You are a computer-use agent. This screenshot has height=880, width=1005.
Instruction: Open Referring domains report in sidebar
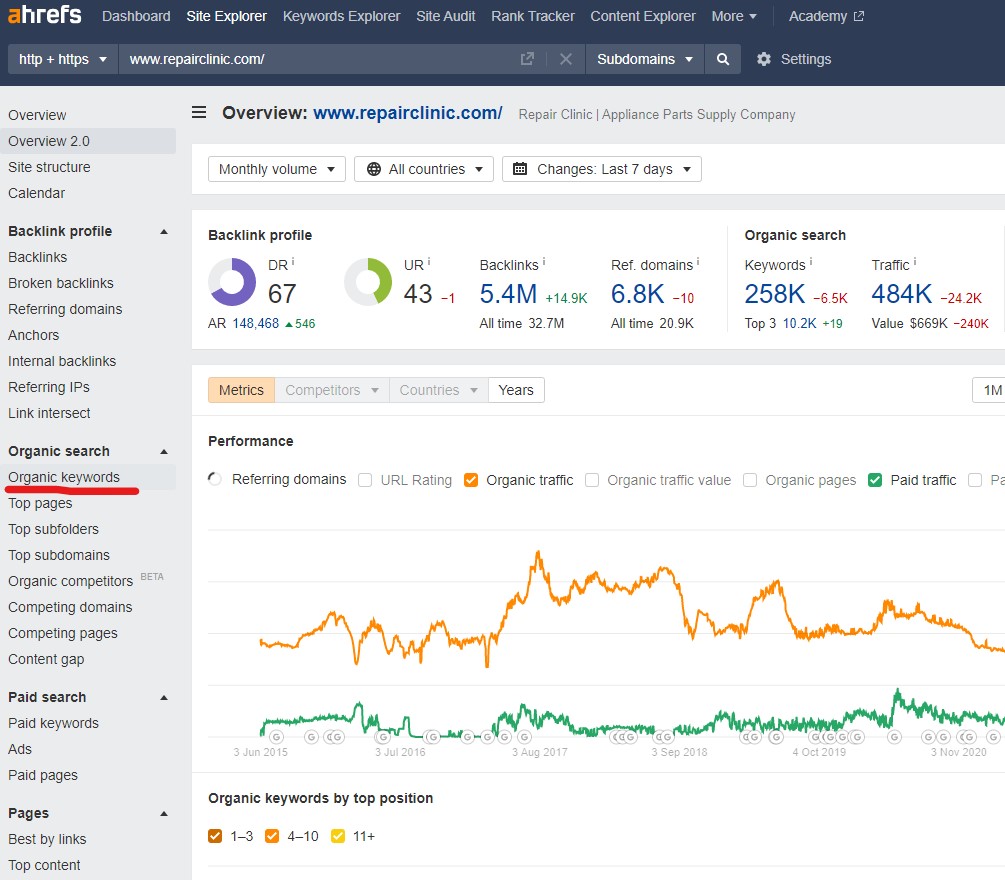65,309
